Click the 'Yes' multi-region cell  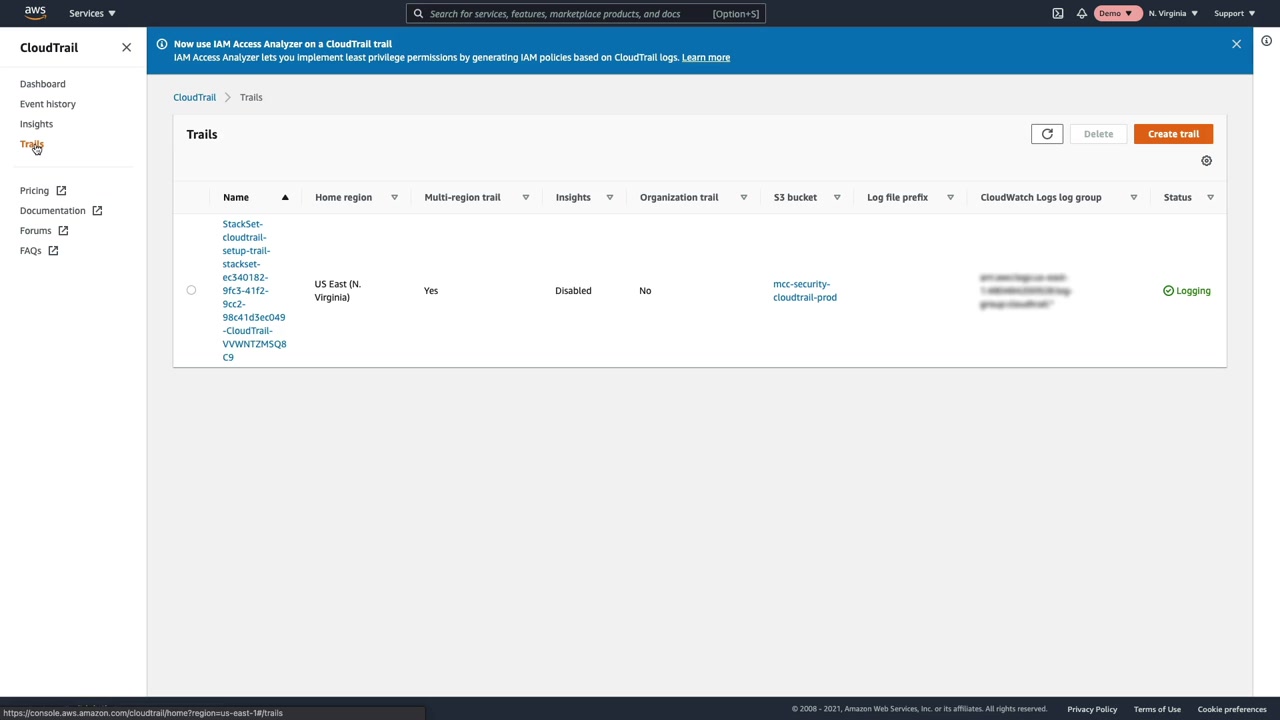[x=431, y=291]
